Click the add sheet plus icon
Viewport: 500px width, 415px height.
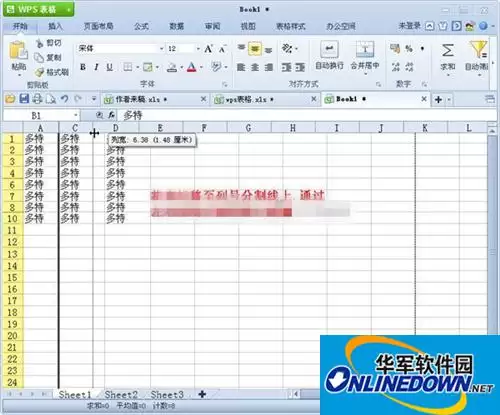point(202,394)
